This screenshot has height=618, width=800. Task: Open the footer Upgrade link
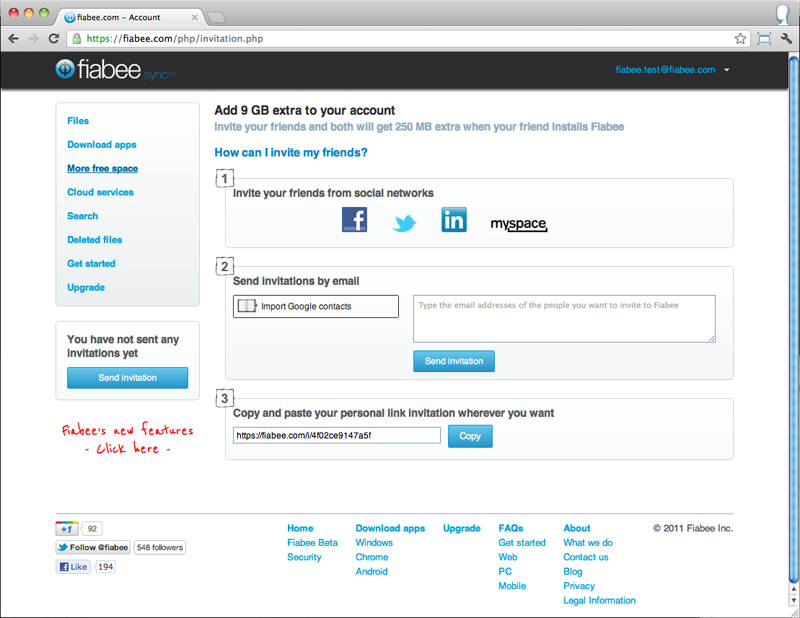[x=462, y=528]
